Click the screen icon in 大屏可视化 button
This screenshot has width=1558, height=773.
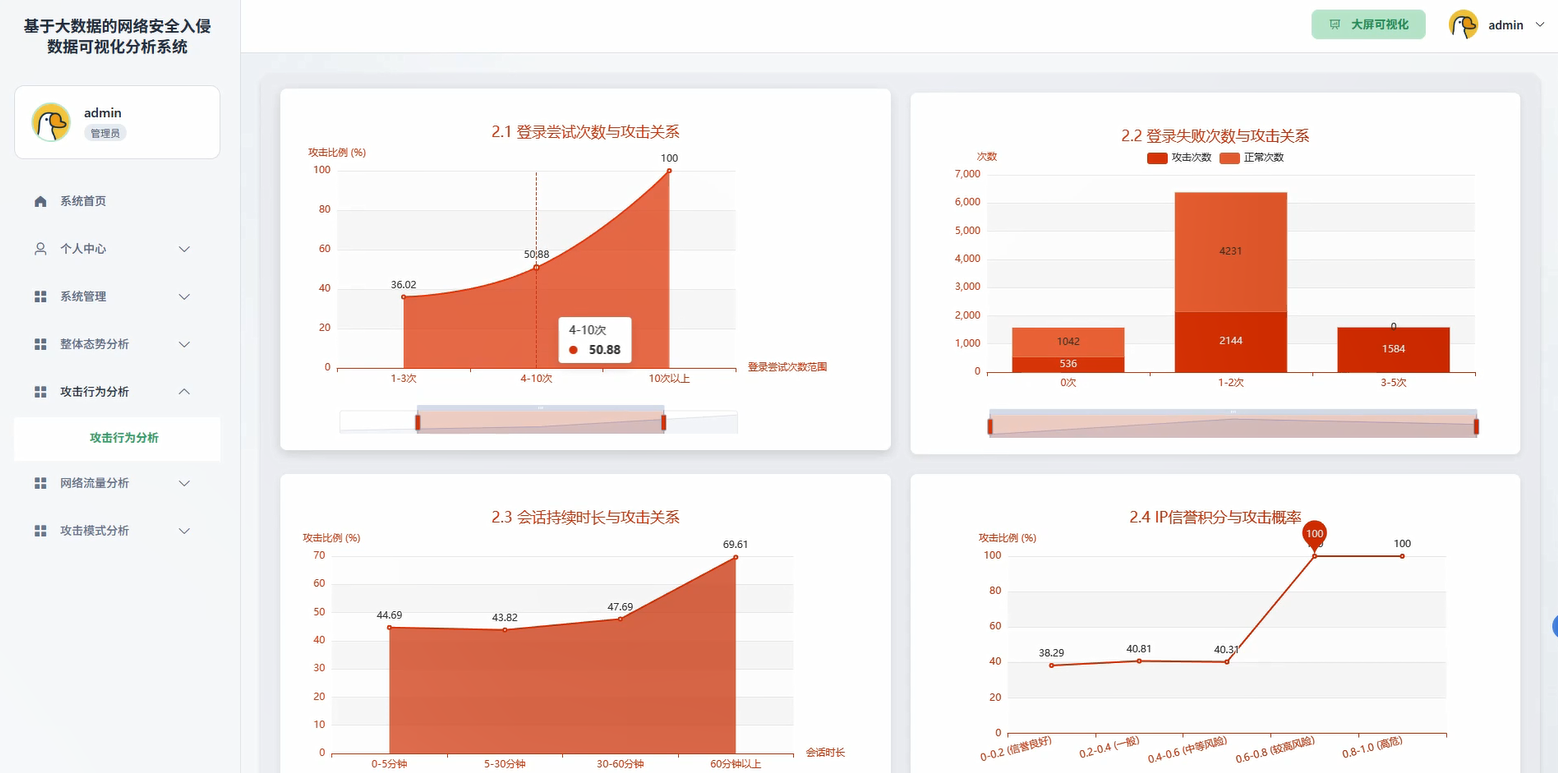[1334, 25]
